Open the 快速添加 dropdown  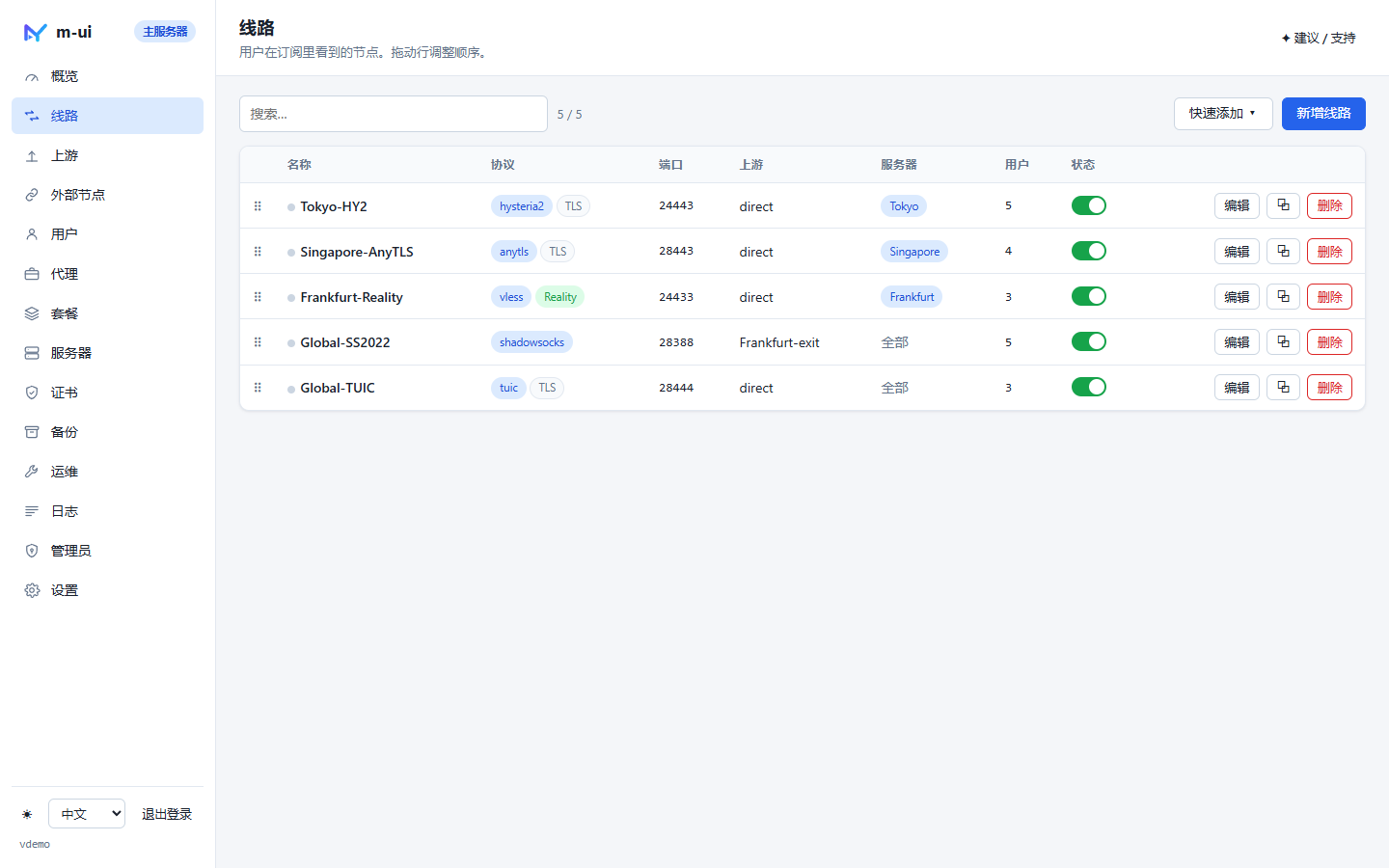tap(1223, 114)
